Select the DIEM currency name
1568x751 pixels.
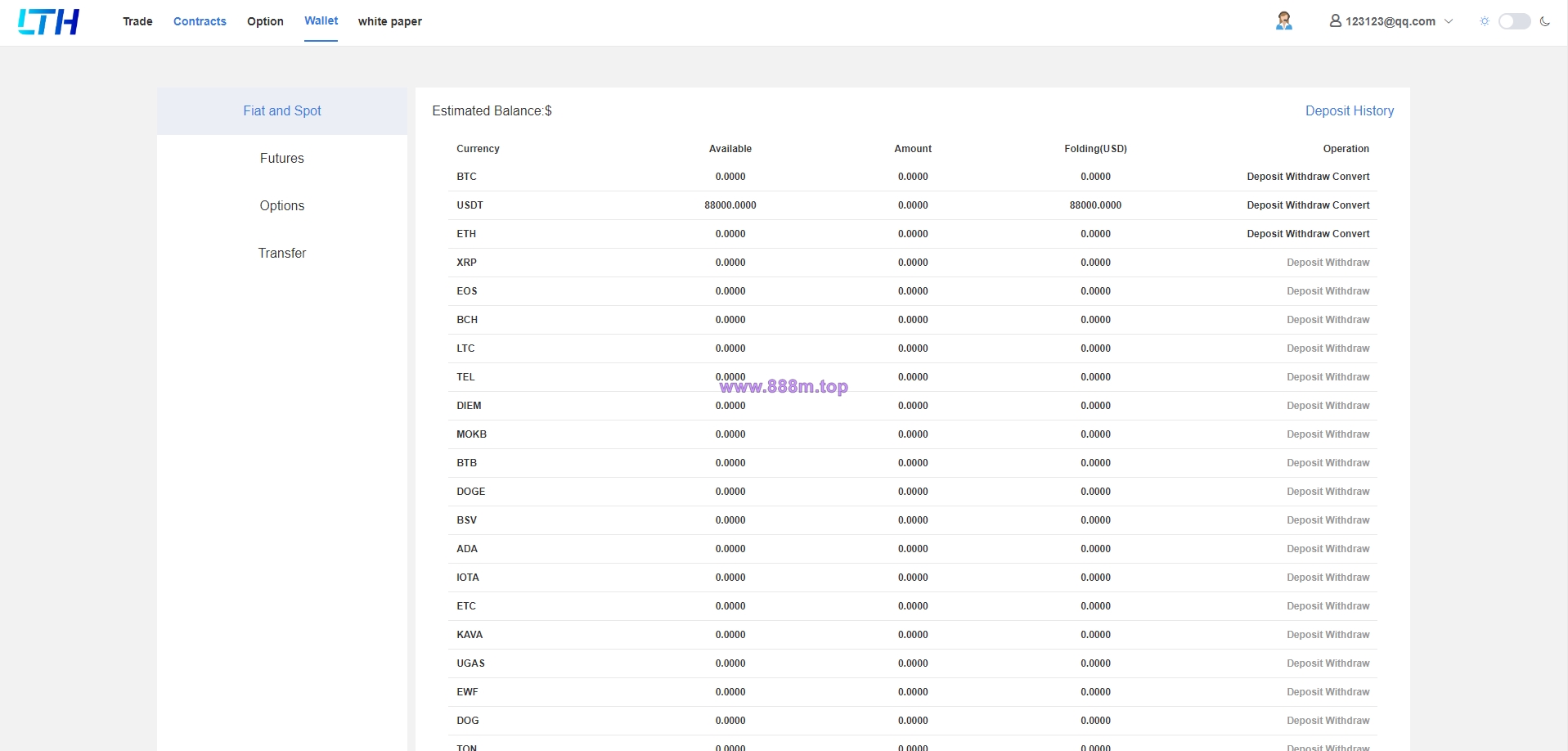(469, 406)
